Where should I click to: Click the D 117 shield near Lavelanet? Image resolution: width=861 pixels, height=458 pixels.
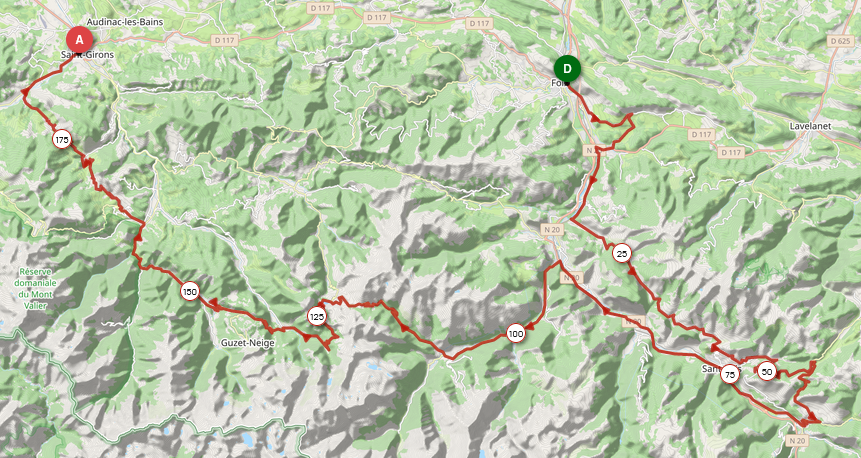click(731, 152)
